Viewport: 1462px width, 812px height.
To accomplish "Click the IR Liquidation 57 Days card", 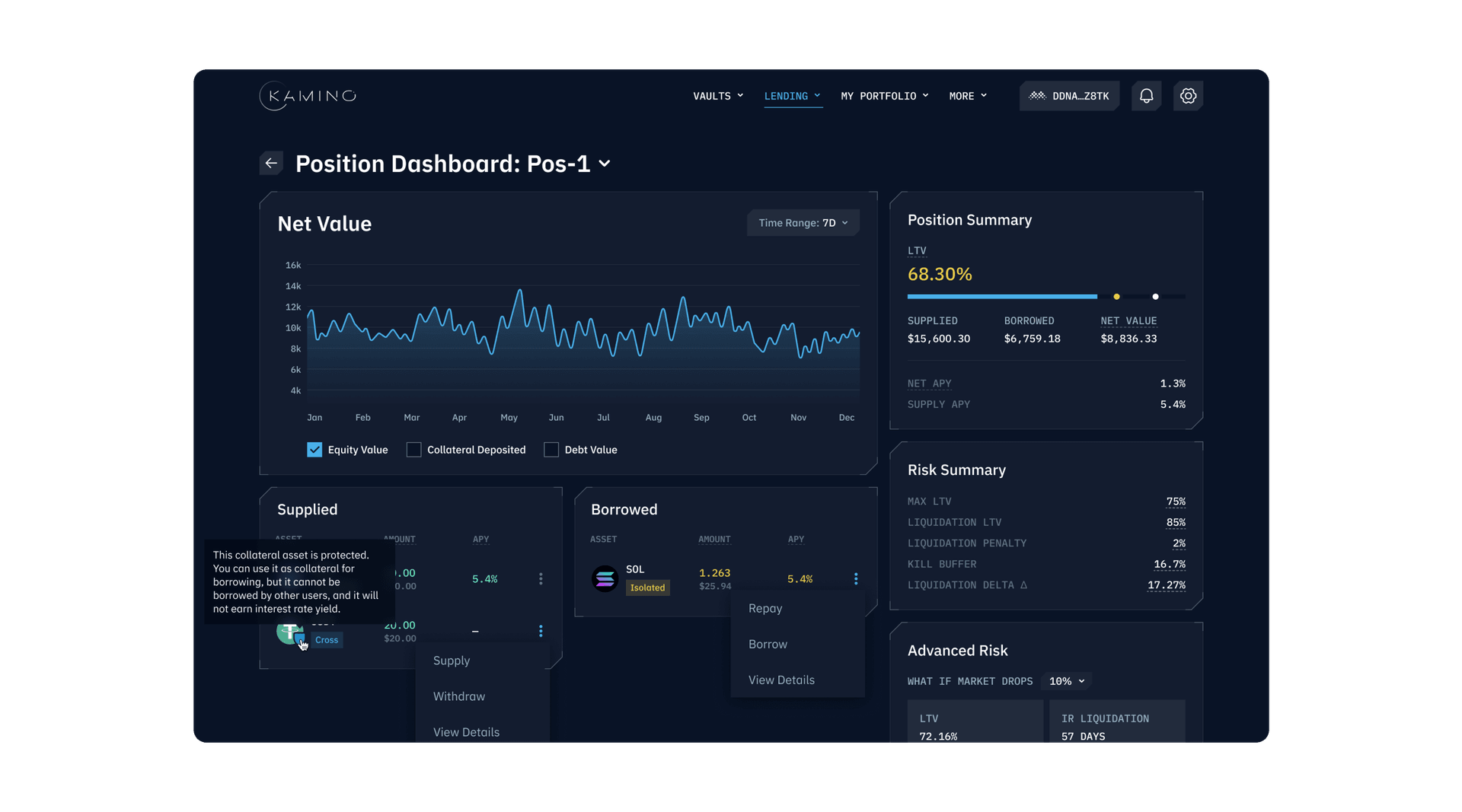I will click(x=1117, y=721).
